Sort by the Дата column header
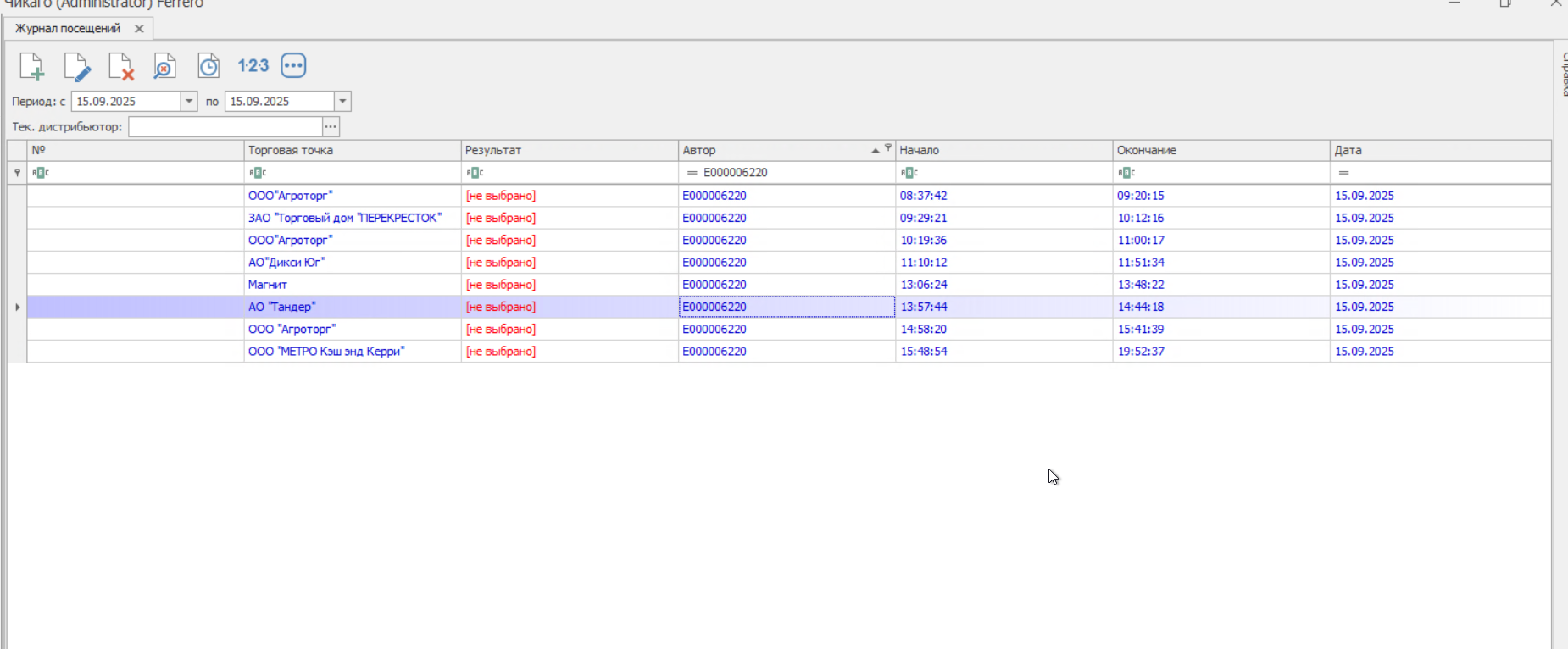The image size is (1568, 649). (1441, 150)
